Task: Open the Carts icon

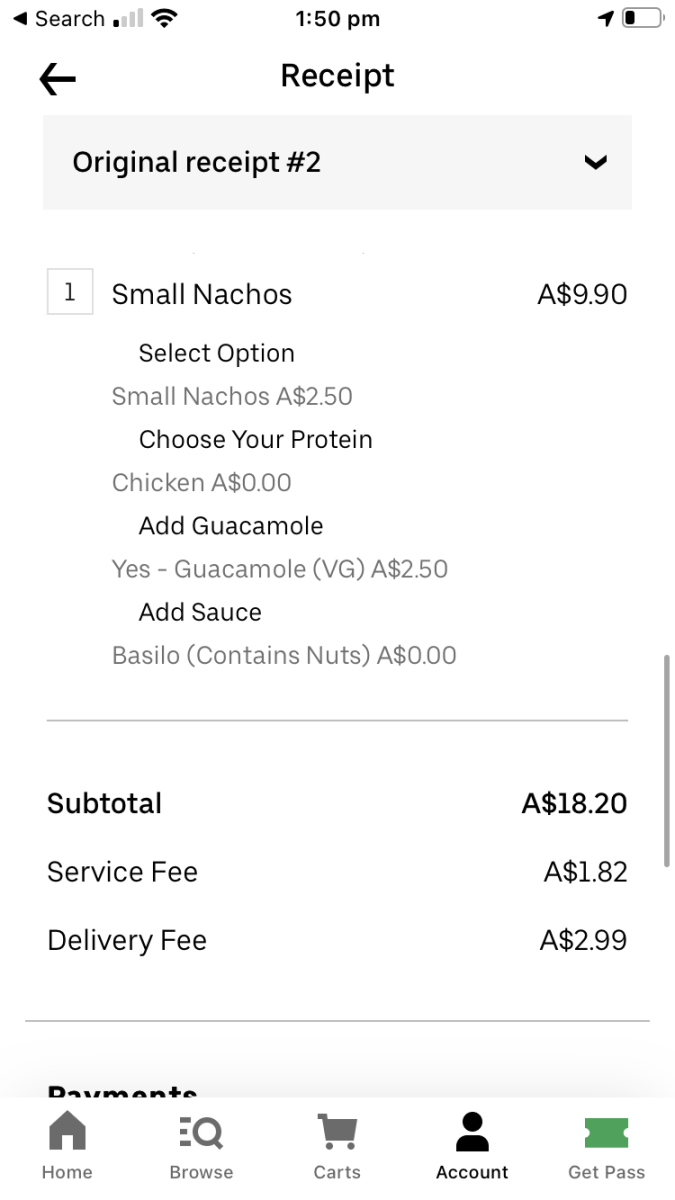Action: 337,1132
